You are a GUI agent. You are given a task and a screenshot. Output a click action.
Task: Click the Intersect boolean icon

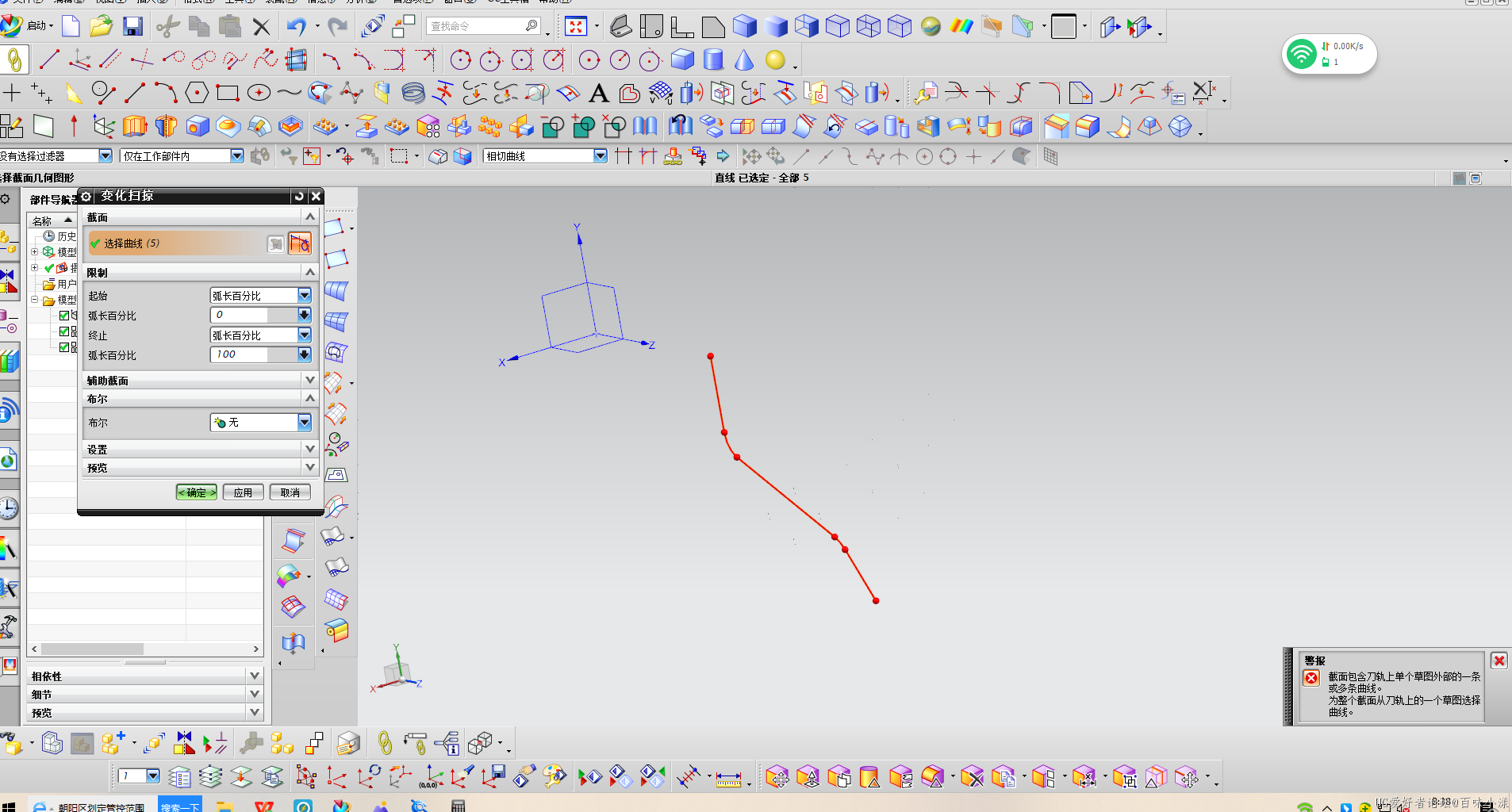[x=615, y=126]
